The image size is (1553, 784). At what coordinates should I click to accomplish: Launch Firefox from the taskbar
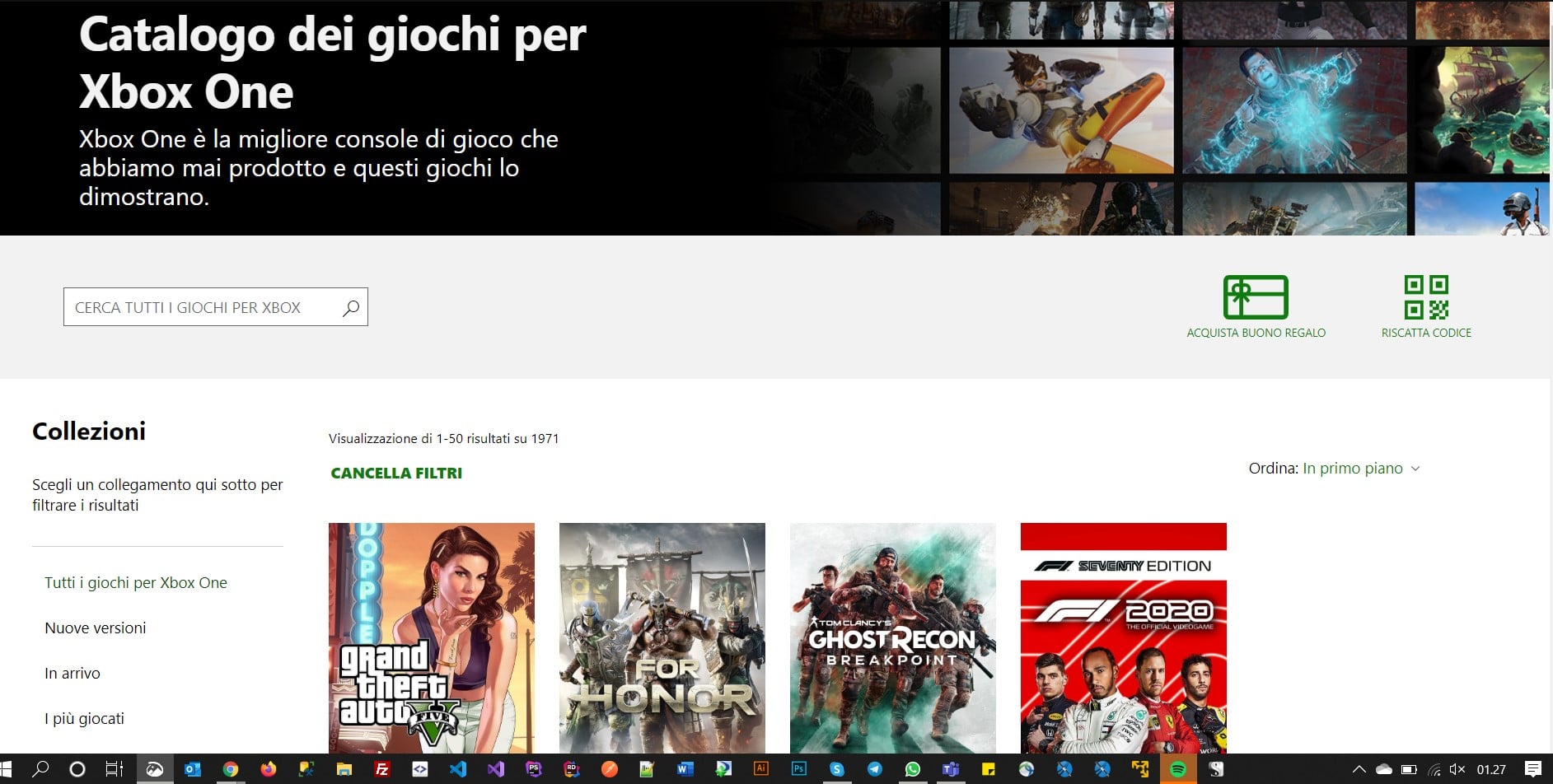click(x=269, y=769)
